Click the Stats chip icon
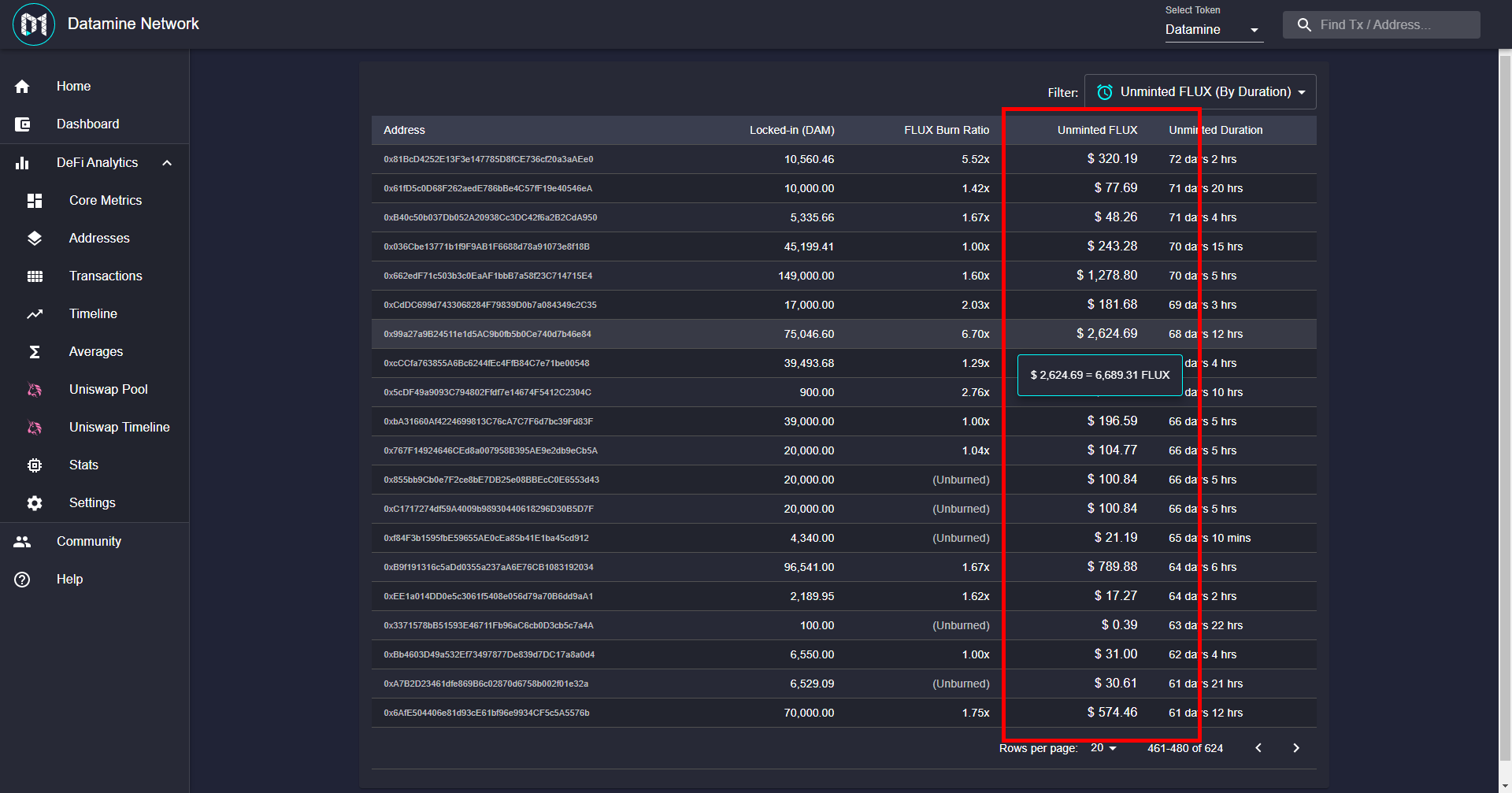This screenshot has width=1512, height=793. coord(35,465)
